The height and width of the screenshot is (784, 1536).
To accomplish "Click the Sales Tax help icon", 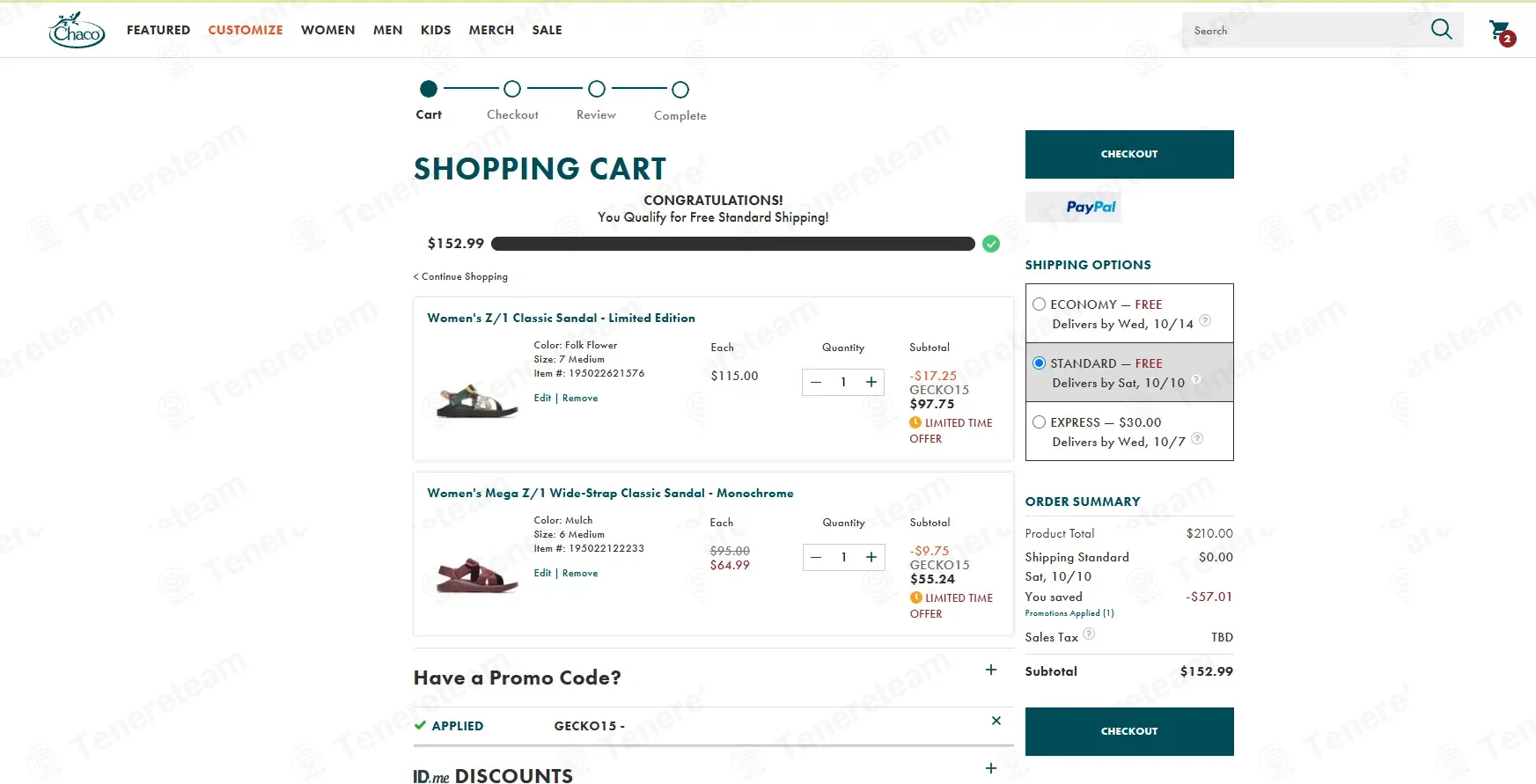I will [1089, 634].
